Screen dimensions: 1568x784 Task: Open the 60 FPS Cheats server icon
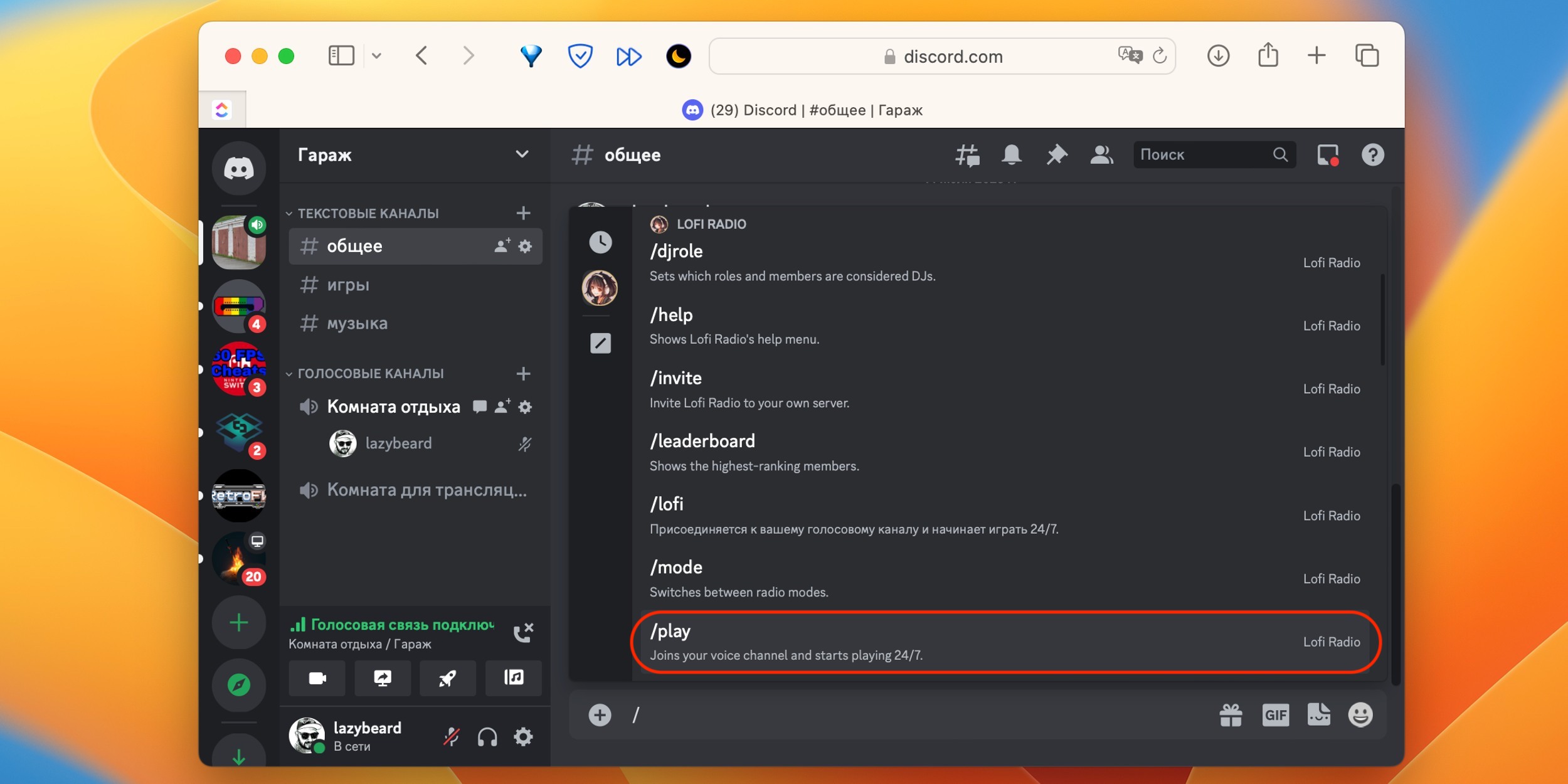(238, 369)
